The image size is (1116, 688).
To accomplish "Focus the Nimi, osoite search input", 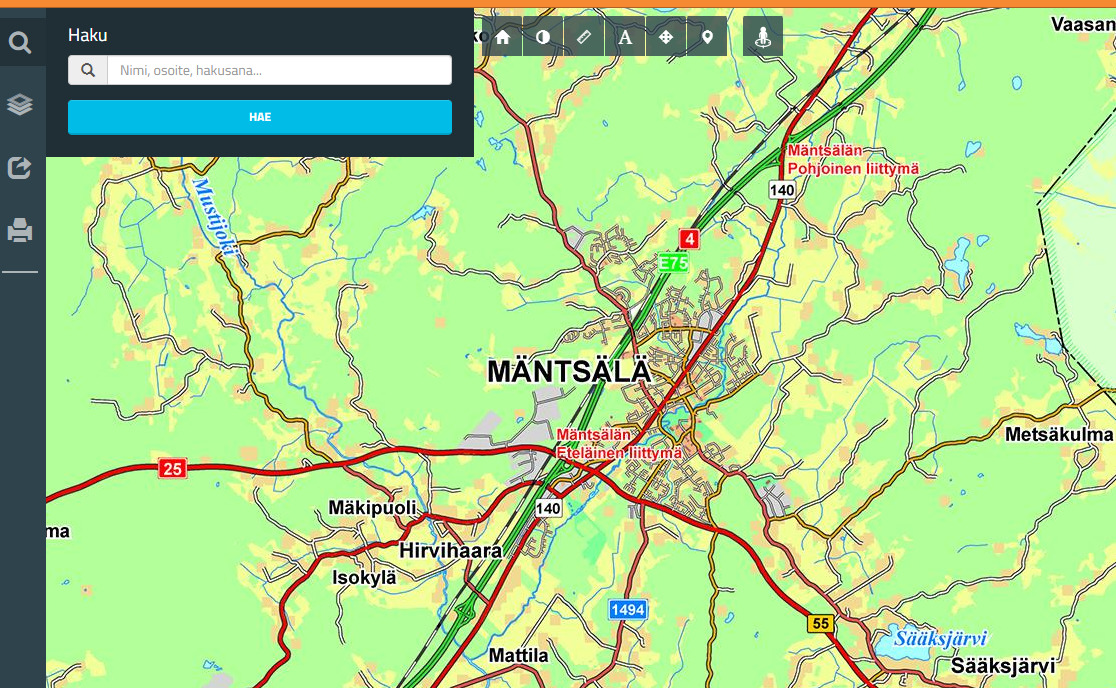I will tap(279, 70).
